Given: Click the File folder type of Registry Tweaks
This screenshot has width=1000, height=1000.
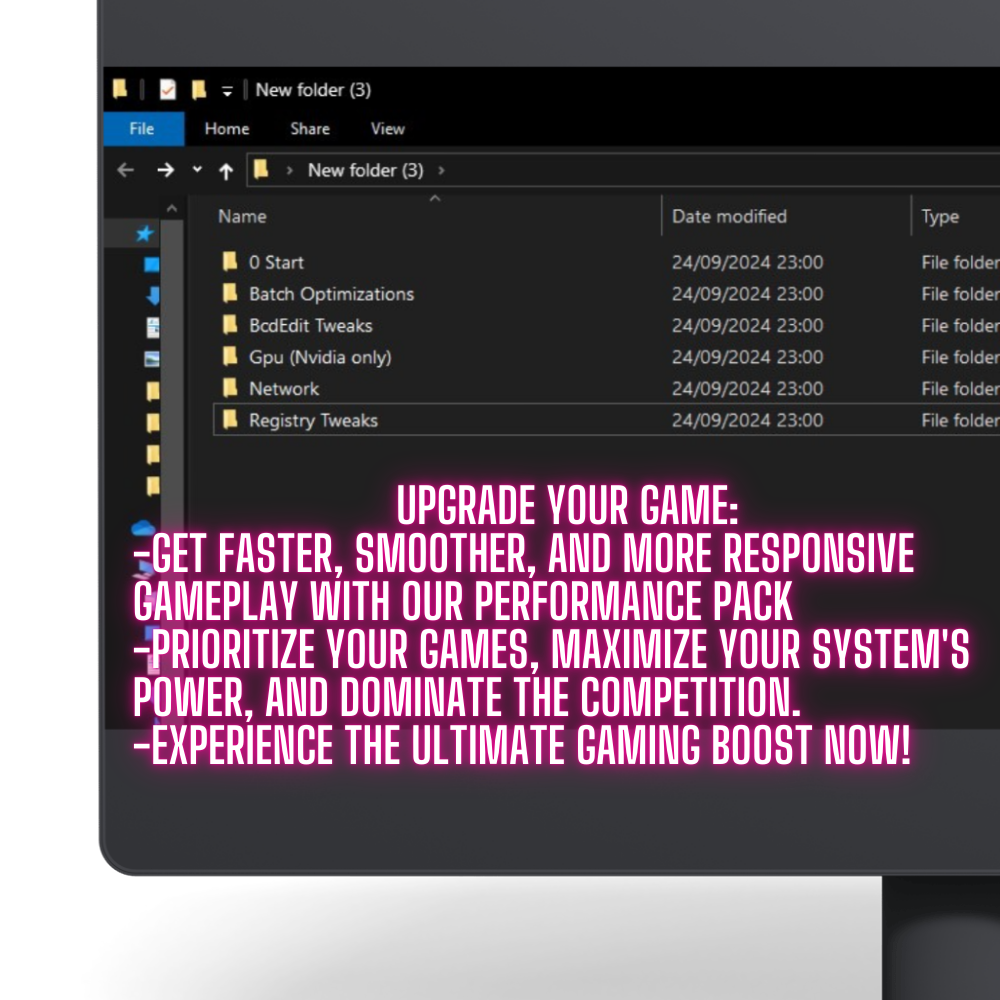Looking at the screenshot, I should coord(960,420).
